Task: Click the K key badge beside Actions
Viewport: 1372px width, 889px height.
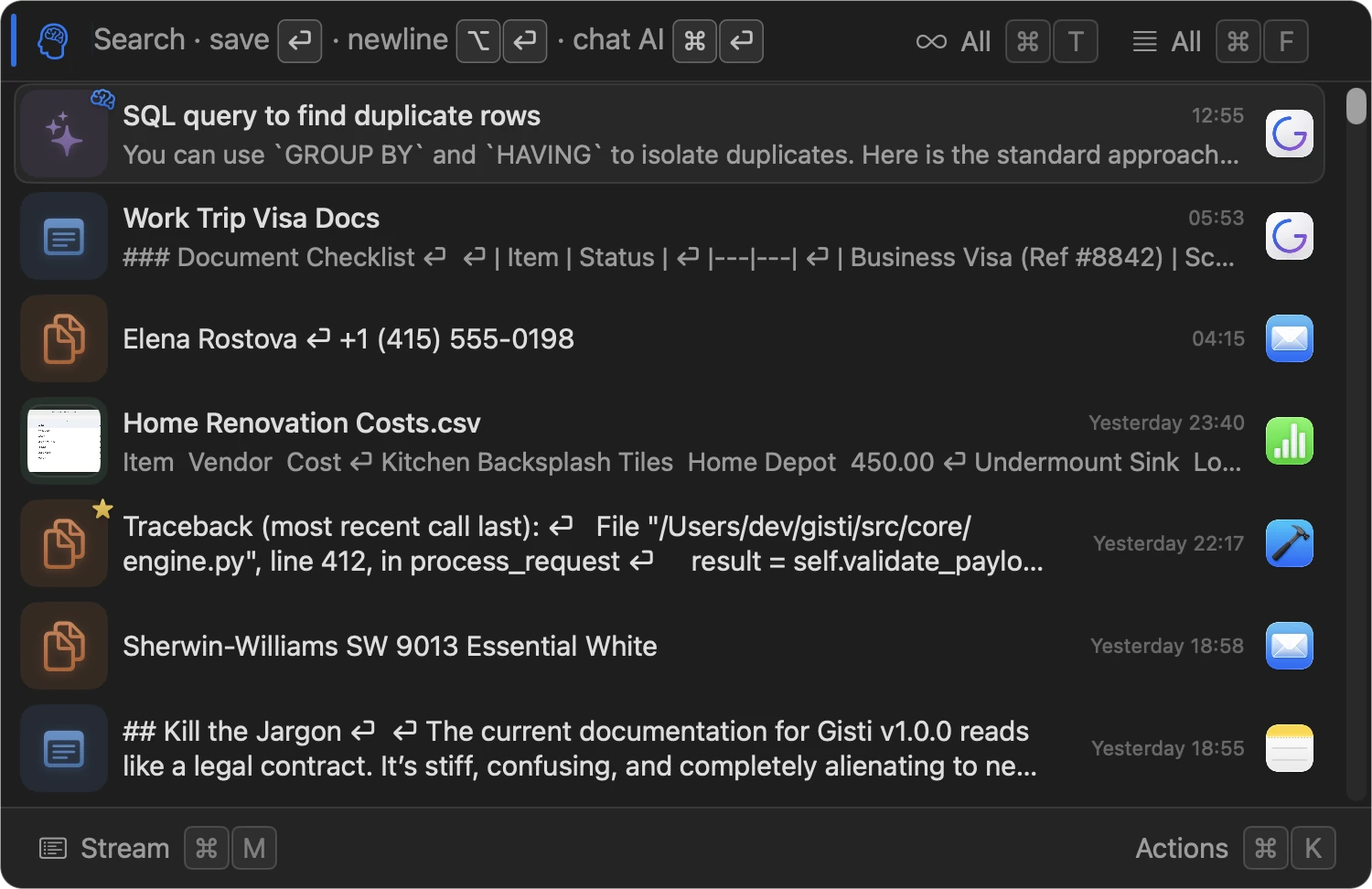Action: click(1313, 849)
